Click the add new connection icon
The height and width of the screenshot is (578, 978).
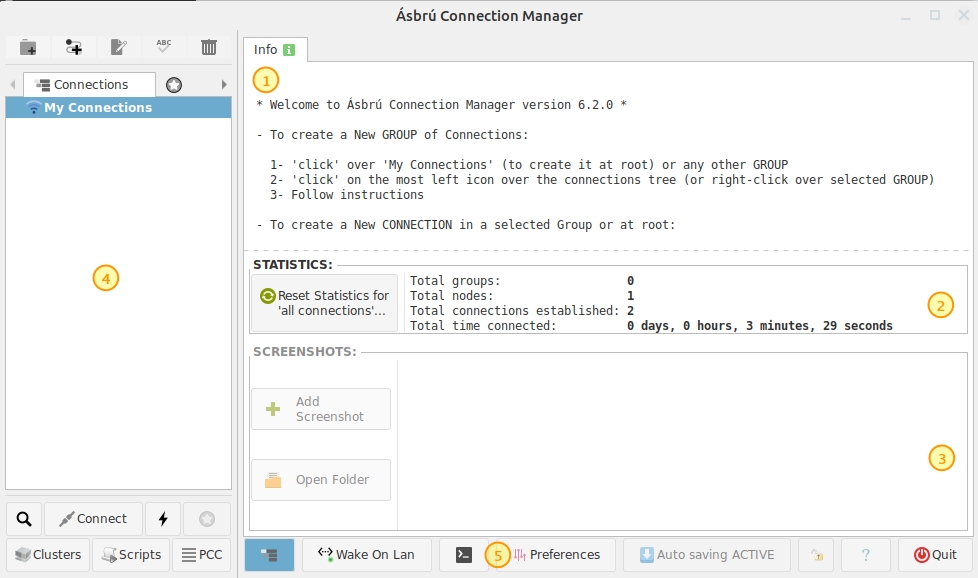74,47
